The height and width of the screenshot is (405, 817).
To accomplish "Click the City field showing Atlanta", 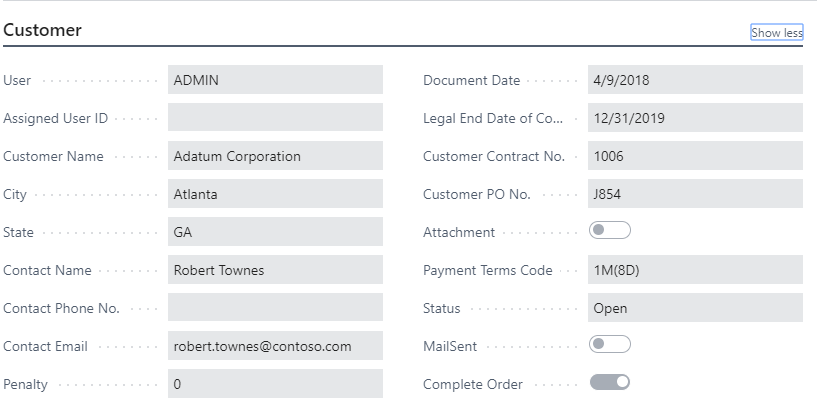I will (275, 194).
